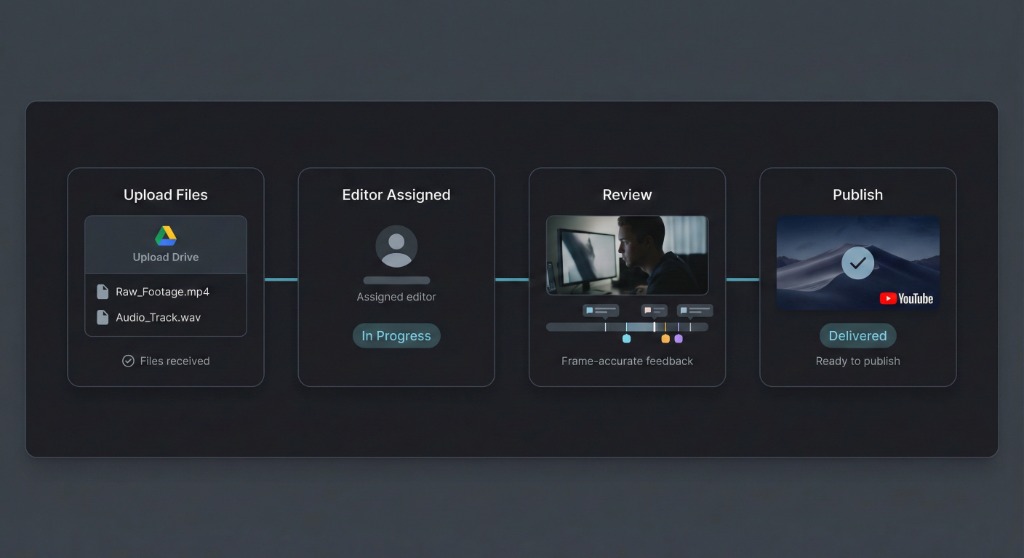This screenshot has width=1024, height=558.
Task: Click the assigned editor avatar icon
Action: pyautogui.click(x=396, y=246)
